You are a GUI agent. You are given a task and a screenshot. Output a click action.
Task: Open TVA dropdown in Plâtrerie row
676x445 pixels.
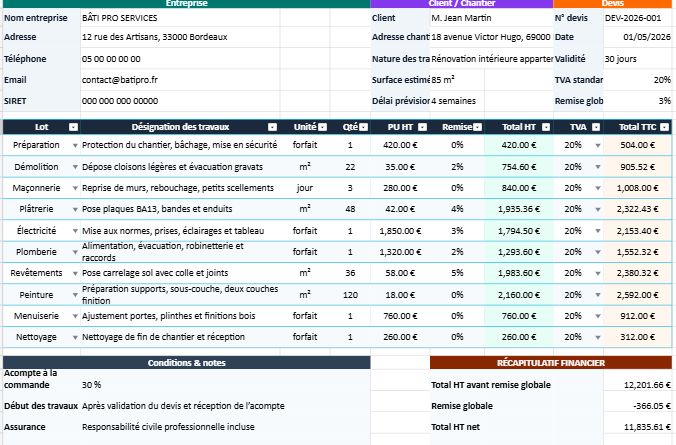click(598, 210)
